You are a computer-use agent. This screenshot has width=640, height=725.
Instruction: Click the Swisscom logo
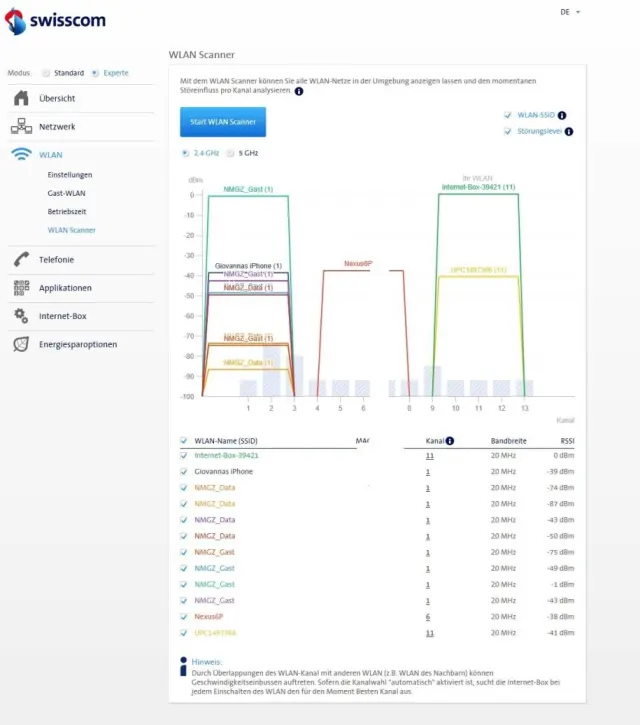pos(59,20)
